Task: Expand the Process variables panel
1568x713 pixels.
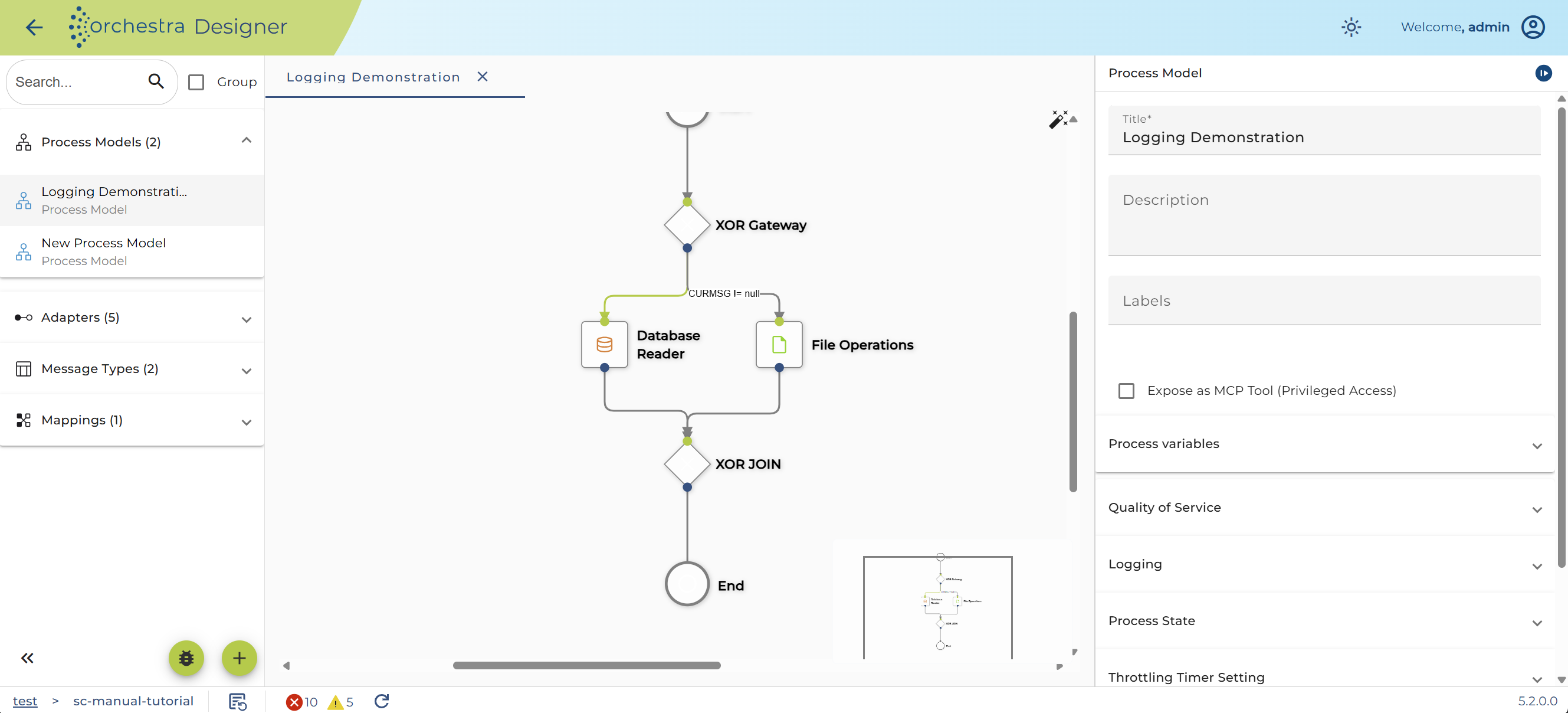Action: [x=1324, y=444]
